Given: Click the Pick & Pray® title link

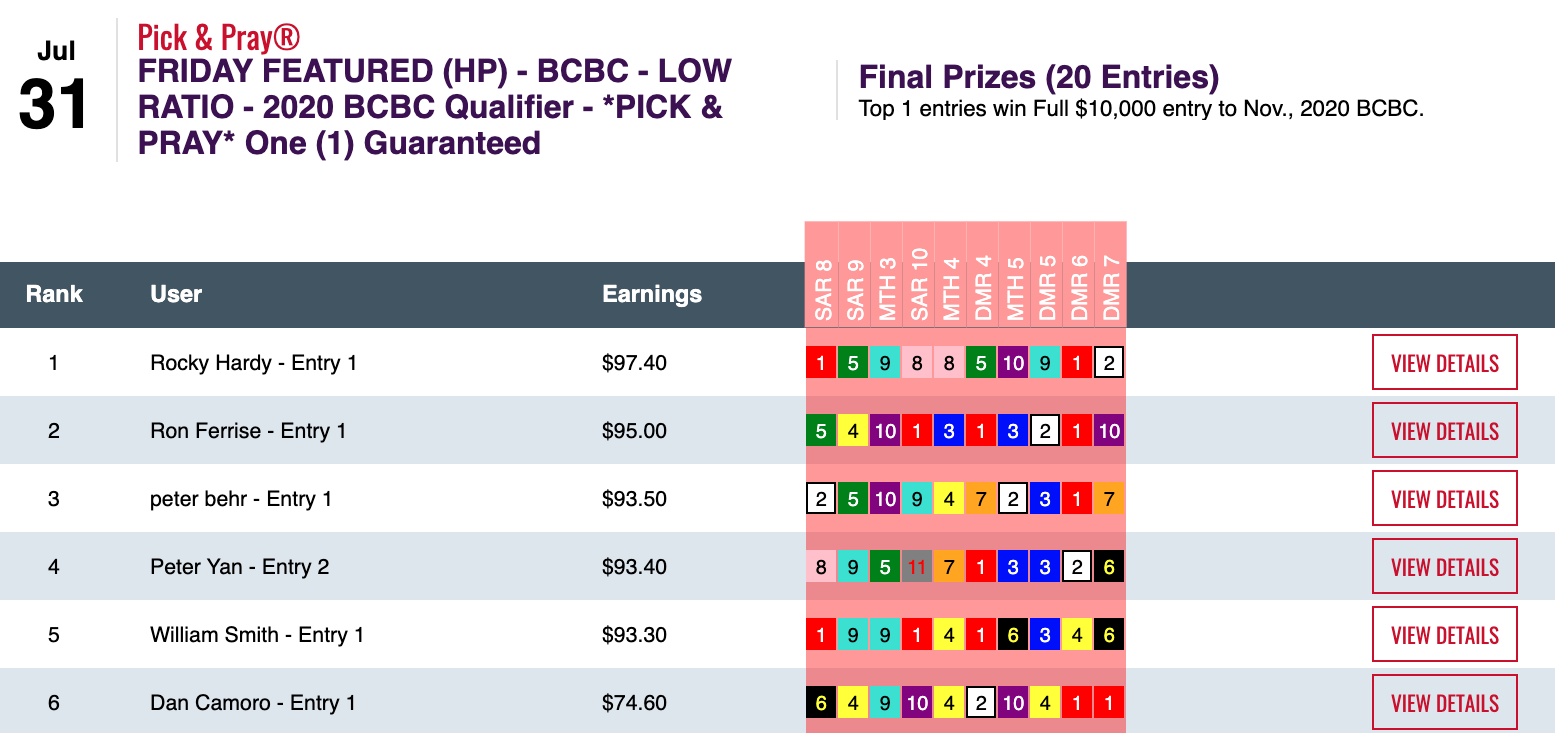Looking at the screenshot, I should click(x=218, y=38).
